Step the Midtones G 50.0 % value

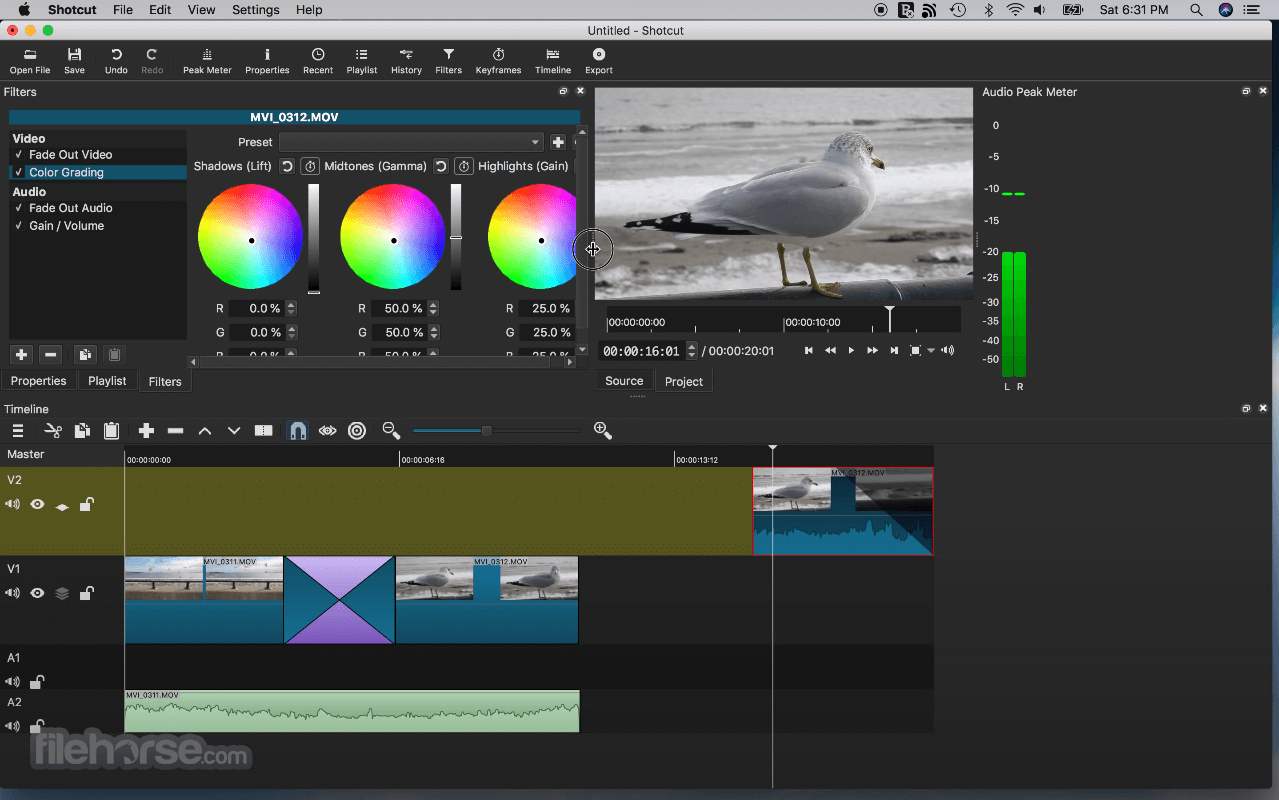click(434, 333)
